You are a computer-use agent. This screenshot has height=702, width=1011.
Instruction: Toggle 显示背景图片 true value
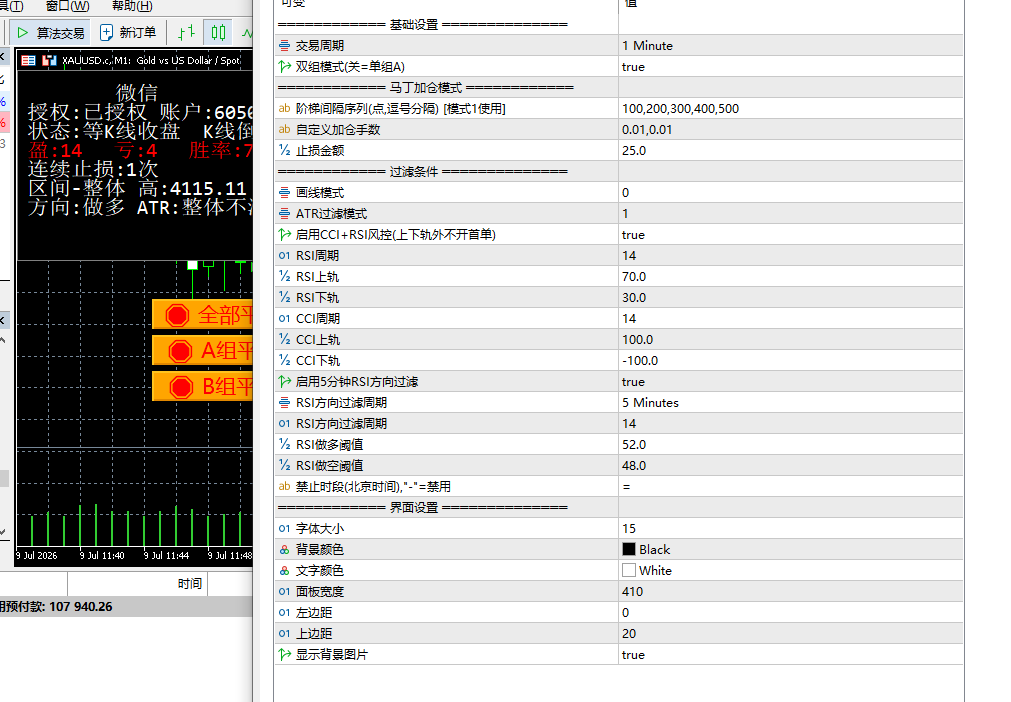pos(790,654)
